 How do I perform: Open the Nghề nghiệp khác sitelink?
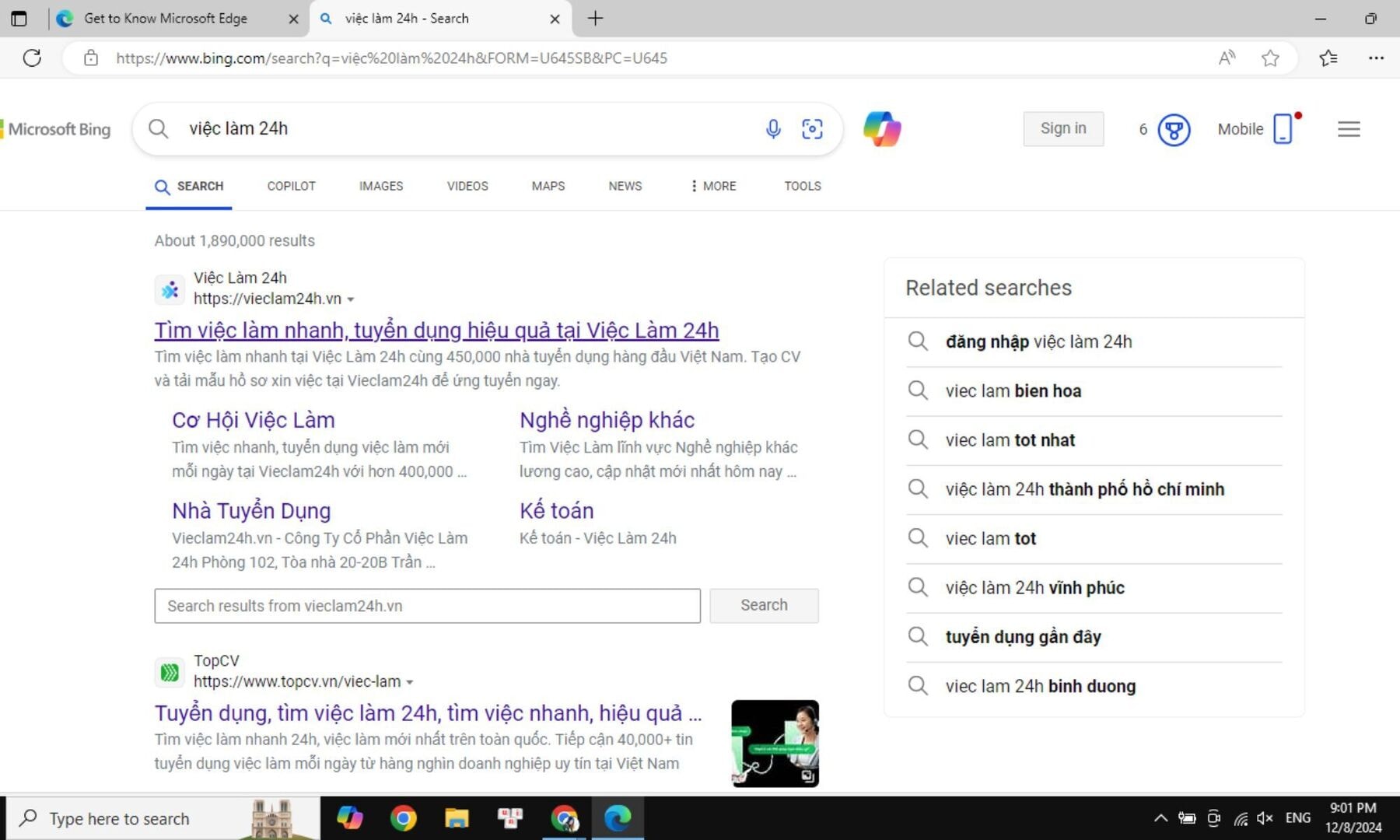[607, 421]
